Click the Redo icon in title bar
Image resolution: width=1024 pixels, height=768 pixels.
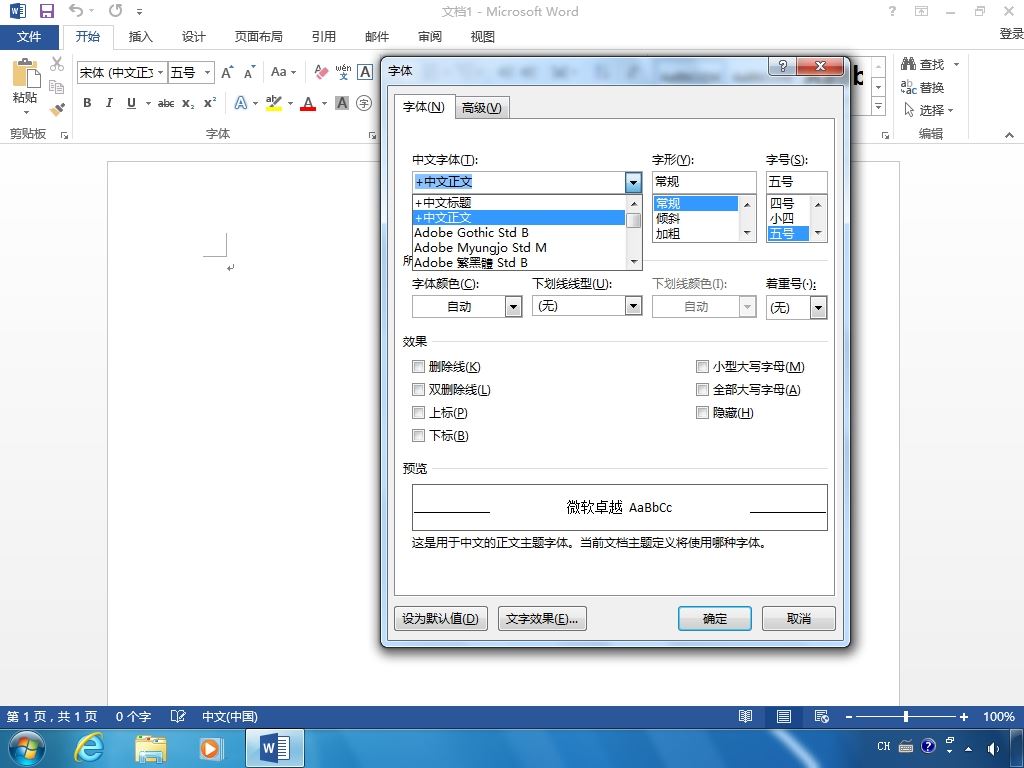116,10
